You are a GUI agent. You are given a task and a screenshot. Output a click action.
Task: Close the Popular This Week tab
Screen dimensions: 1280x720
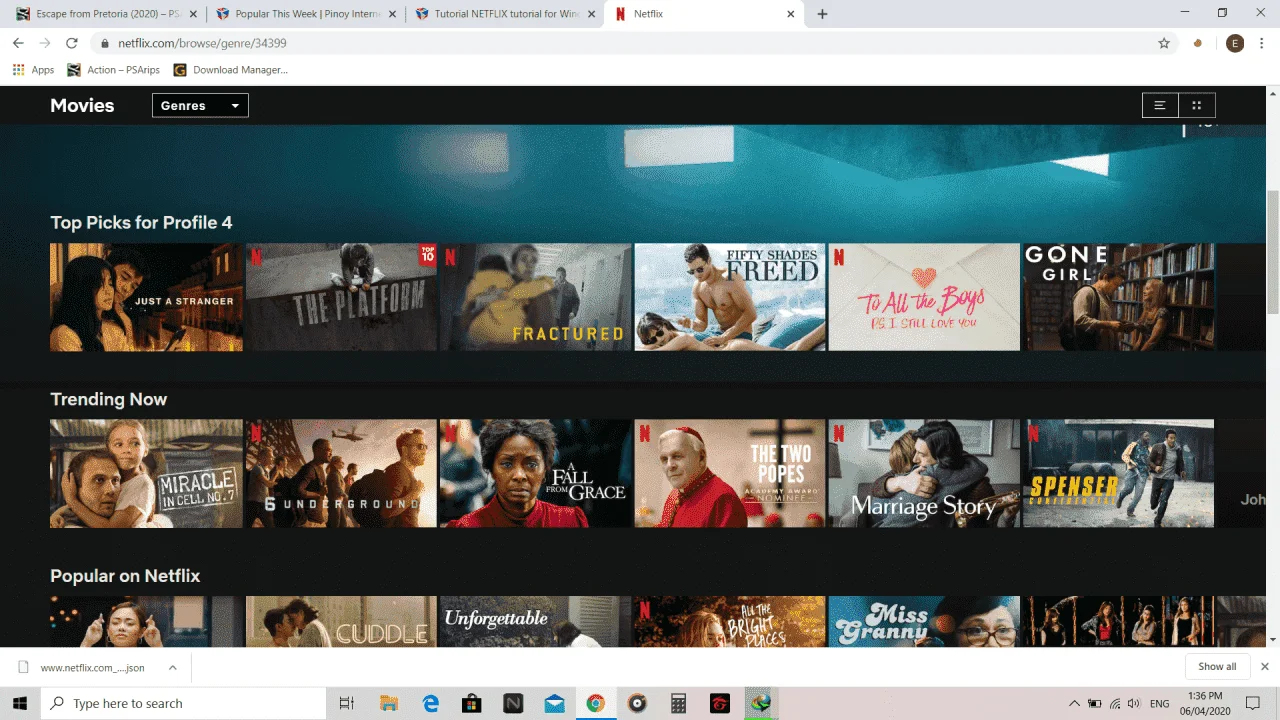[x=391, y=14]
